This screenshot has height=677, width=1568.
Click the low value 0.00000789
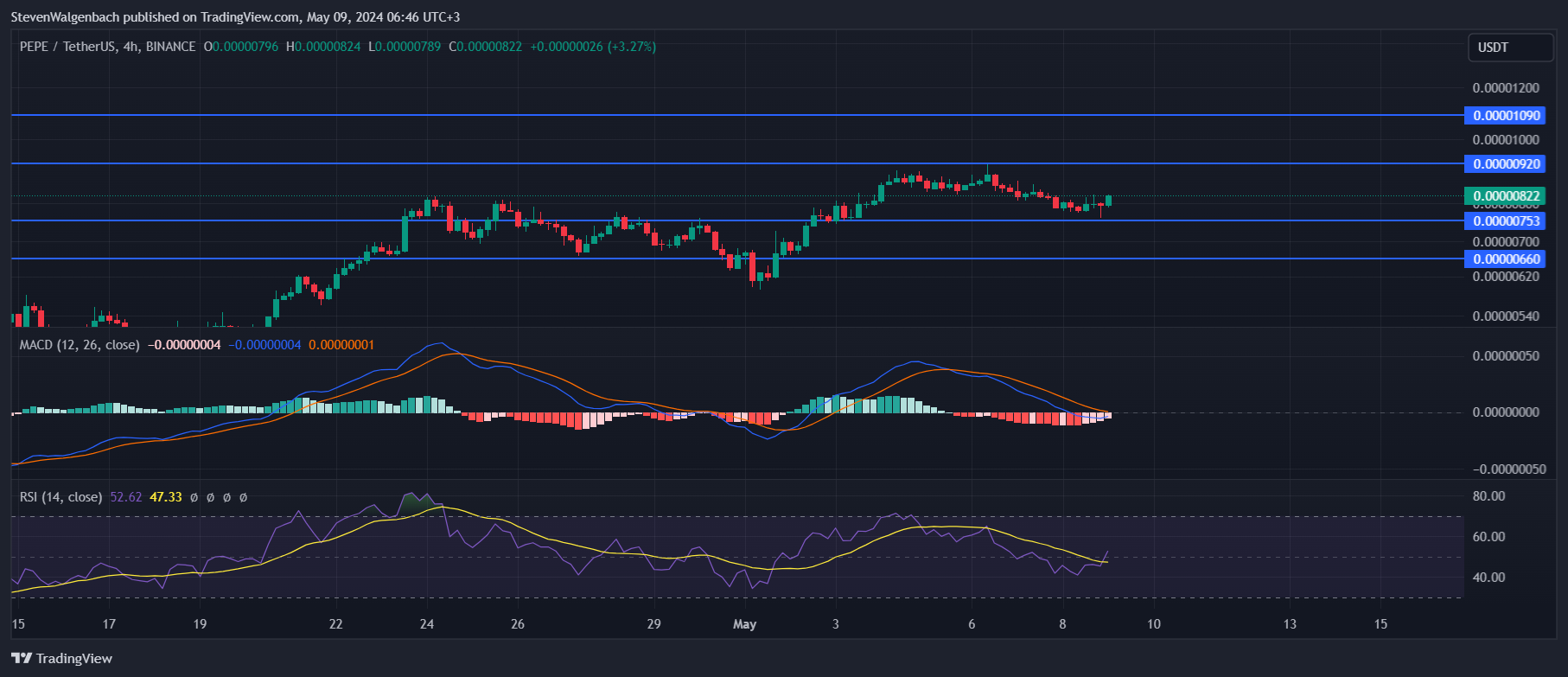408,47
